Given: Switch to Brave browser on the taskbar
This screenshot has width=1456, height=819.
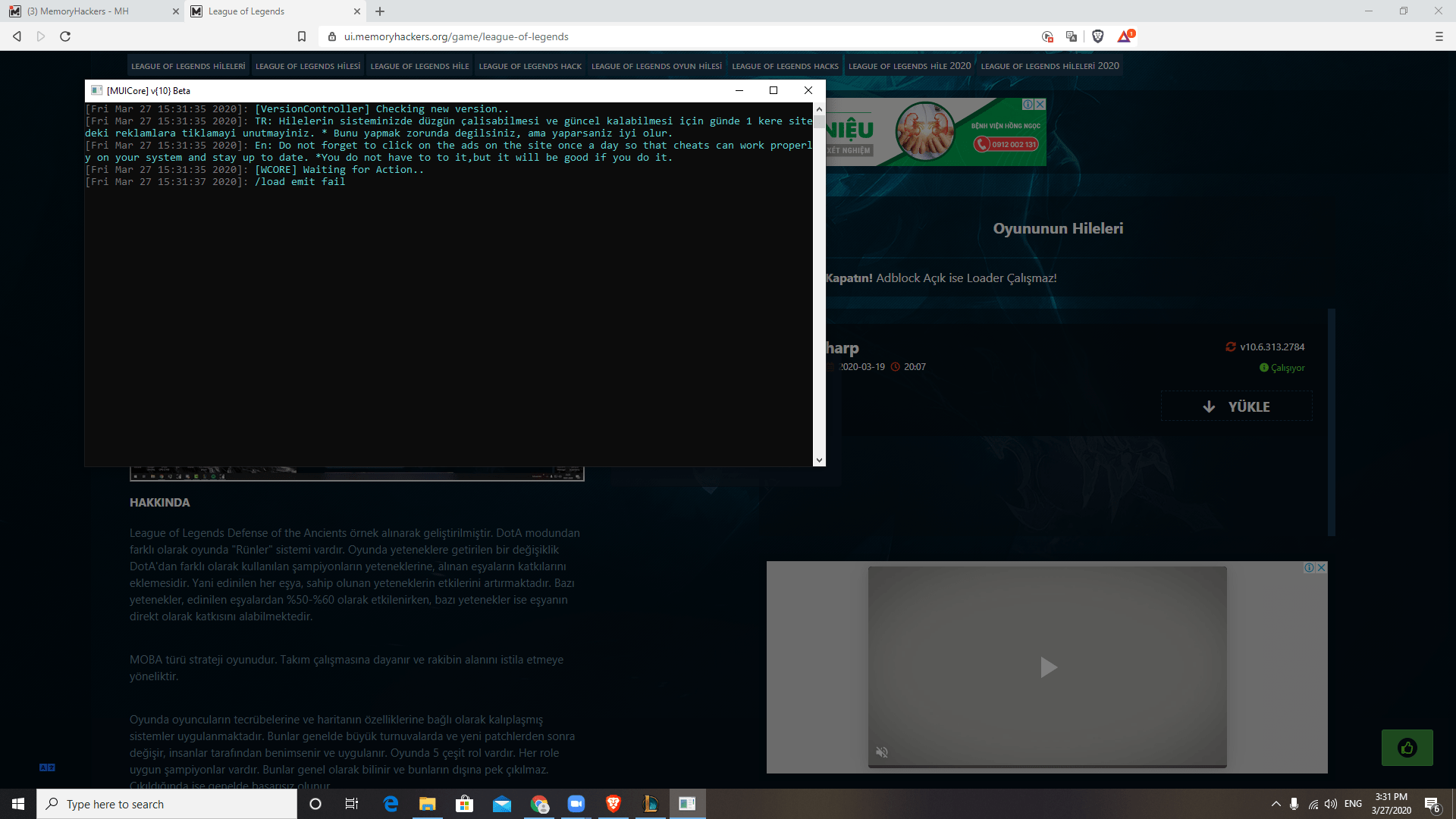Looking at the screenshot, I should [613, 804].
